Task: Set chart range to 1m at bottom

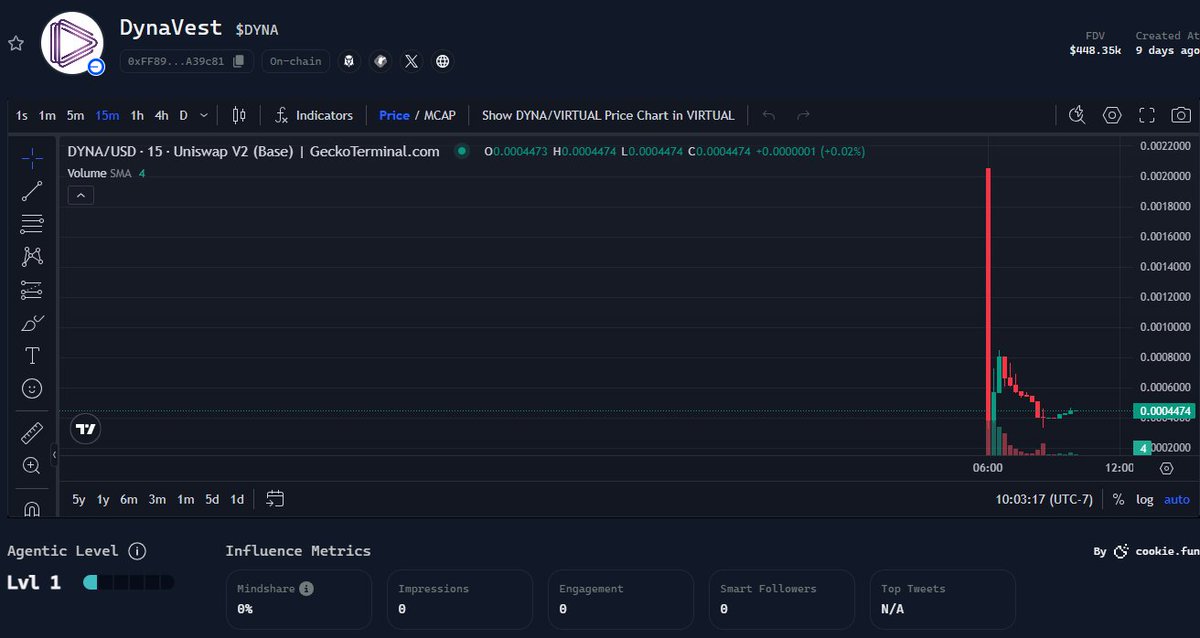Action: click(185, 499)
